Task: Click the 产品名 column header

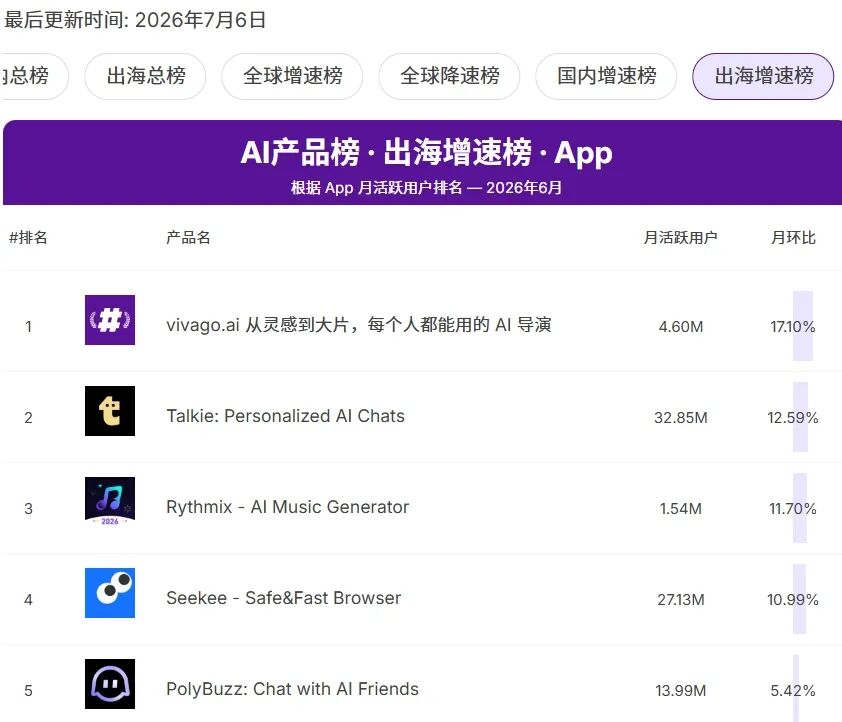Action: click(188, 237)
